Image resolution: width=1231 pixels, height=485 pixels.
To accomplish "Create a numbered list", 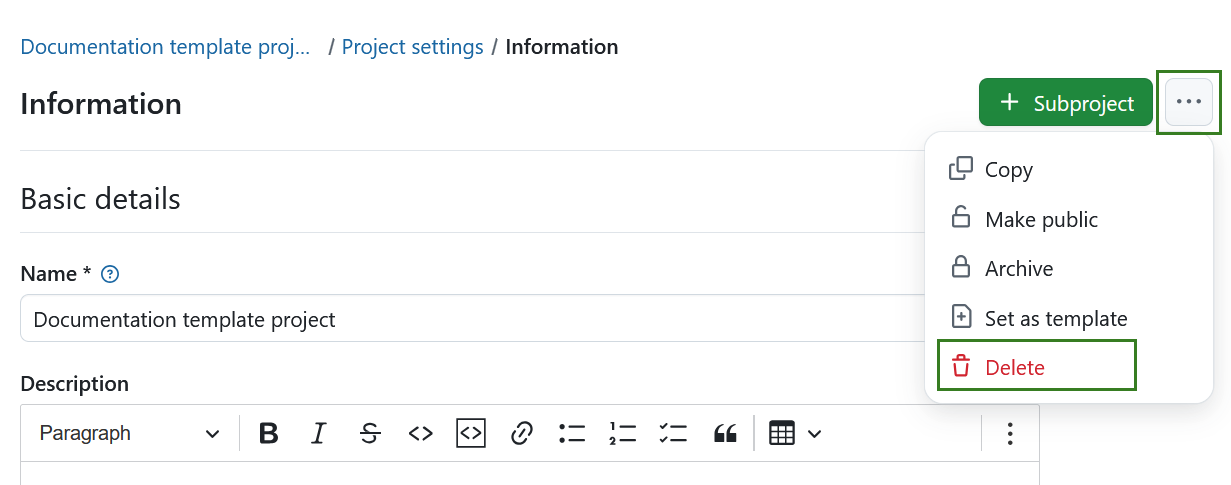I will pos(623,433).
